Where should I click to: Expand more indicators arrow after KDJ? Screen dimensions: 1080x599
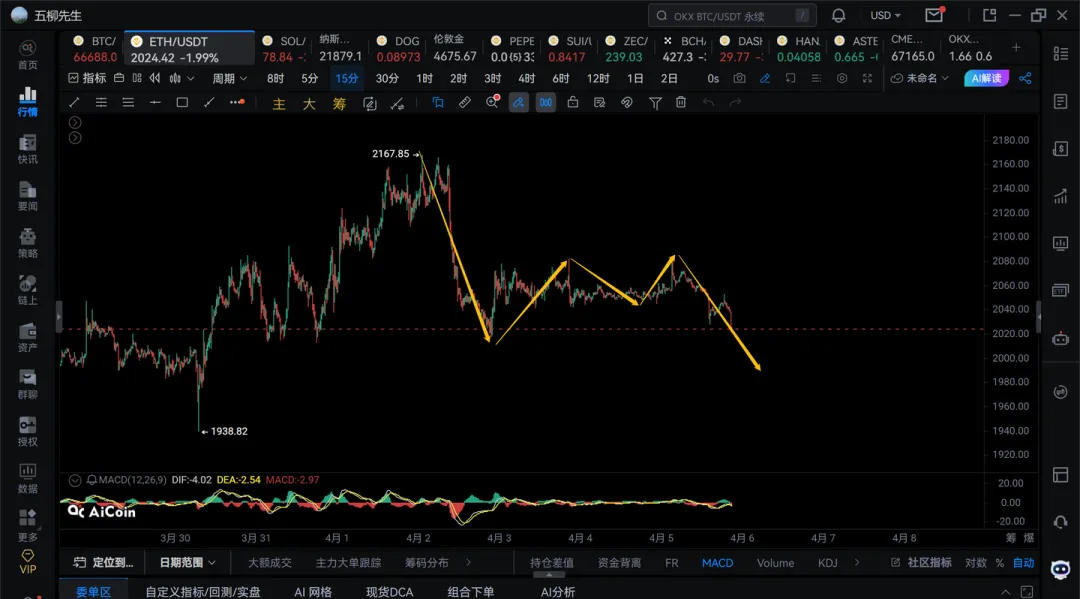pos(857,563)
